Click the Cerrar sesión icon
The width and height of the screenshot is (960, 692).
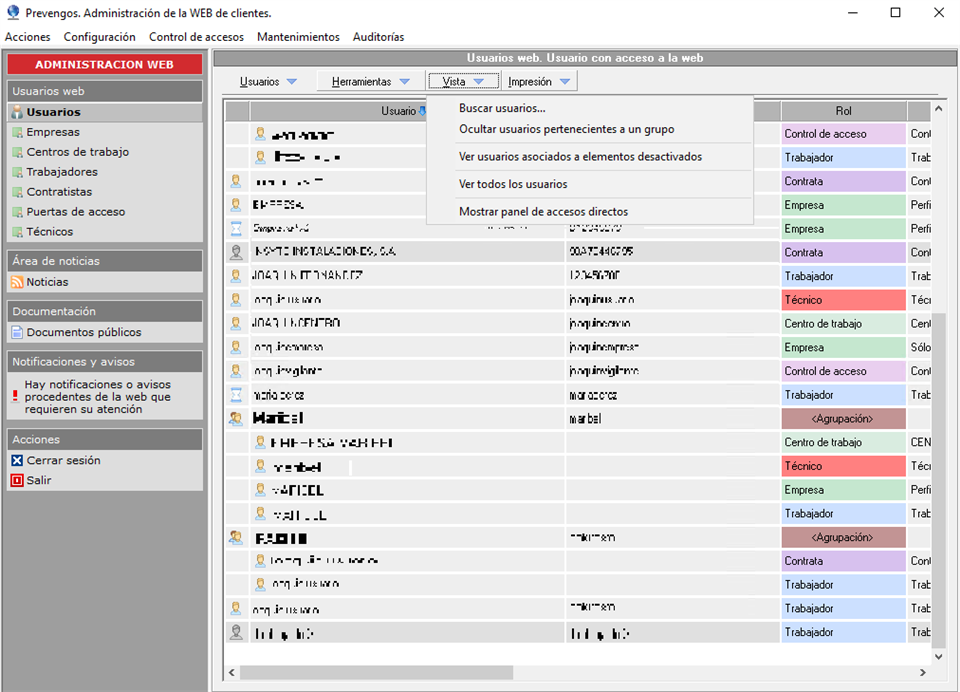coord(17,461)
